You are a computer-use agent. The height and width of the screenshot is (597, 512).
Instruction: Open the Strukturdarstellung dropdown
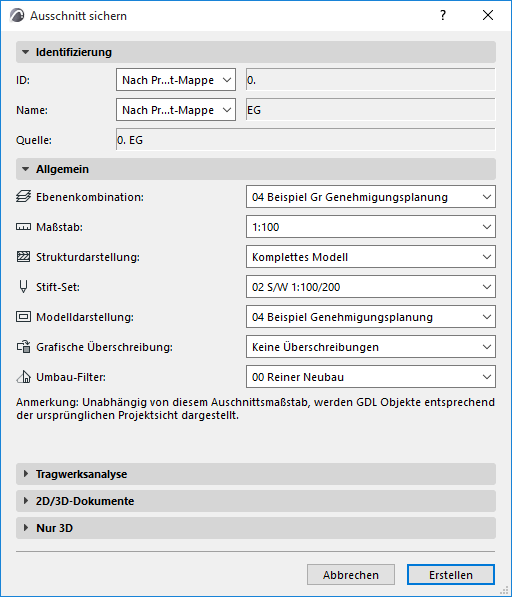pyautogui.click(x=371, y=257)
